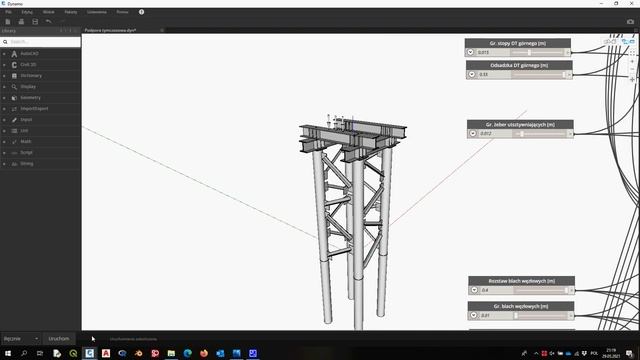Expand 'Odsadzka DT górnego' slider settings
640x360 pixels.
pos(472,74)
